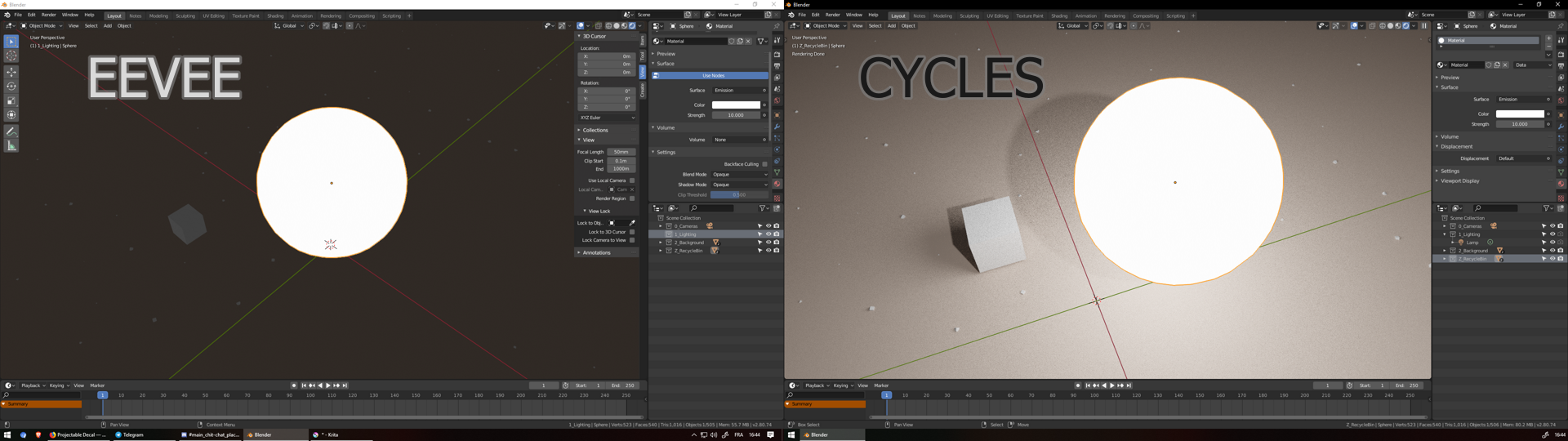Click the Focal Length 50mm field
The image size is (1568, 441).
click(621, 152)
